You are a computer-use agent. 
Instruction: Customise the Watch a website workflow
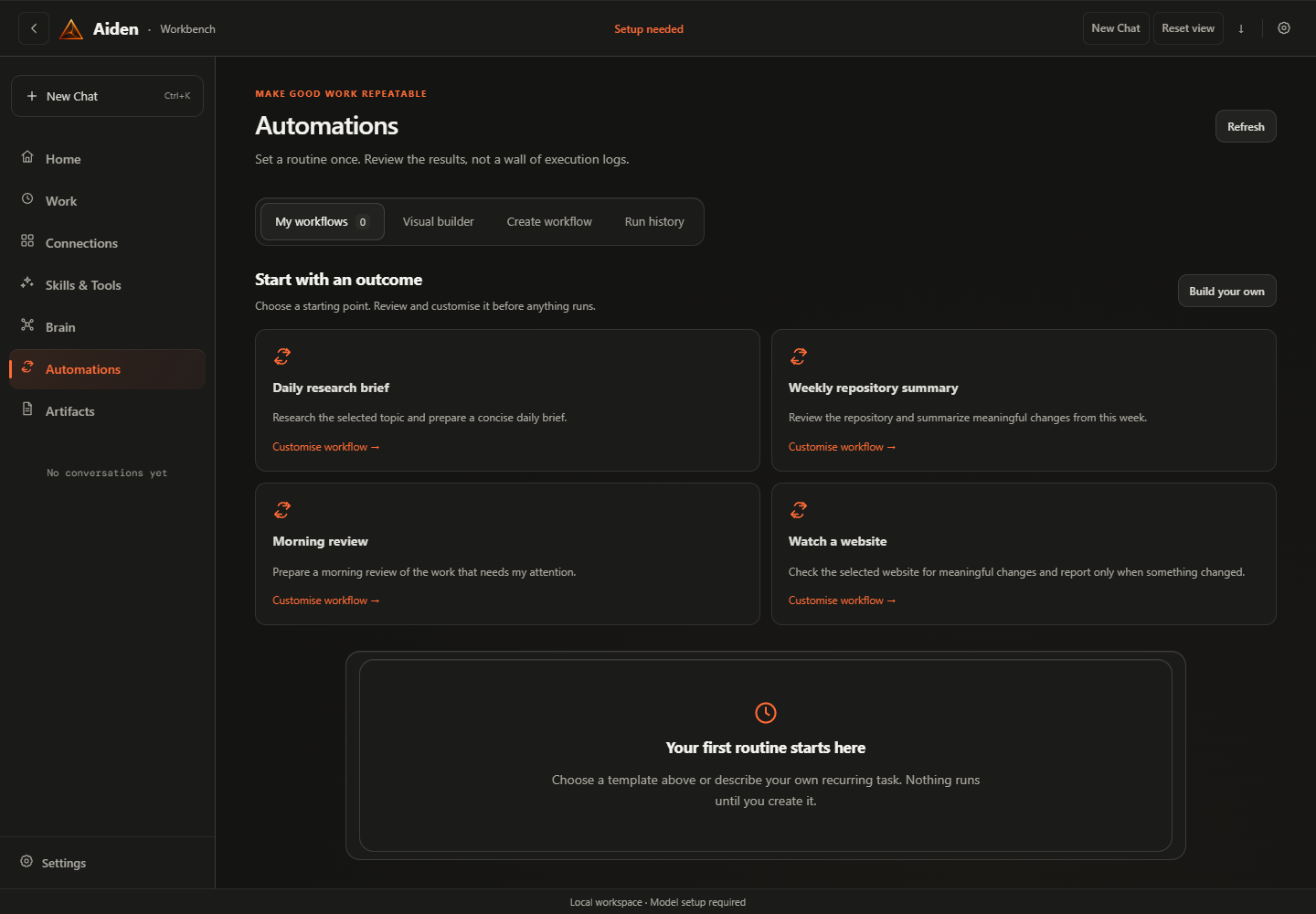842,600
